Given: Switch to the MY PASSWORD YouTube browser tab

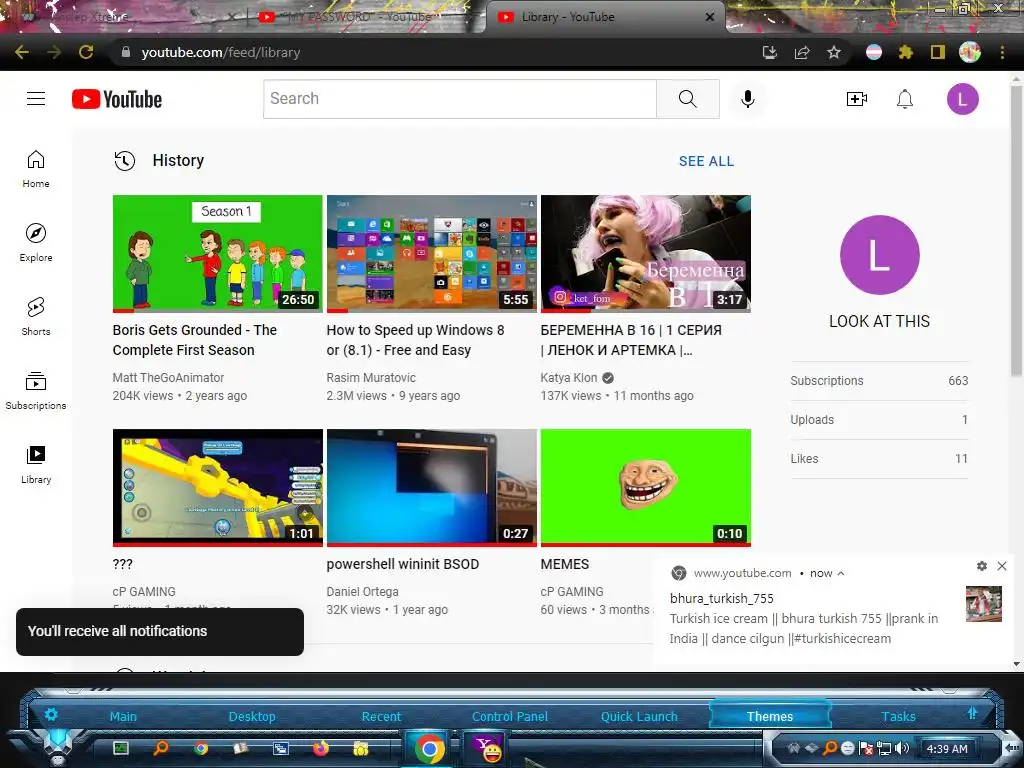Looking at the screenshot, I should point(360,17).
